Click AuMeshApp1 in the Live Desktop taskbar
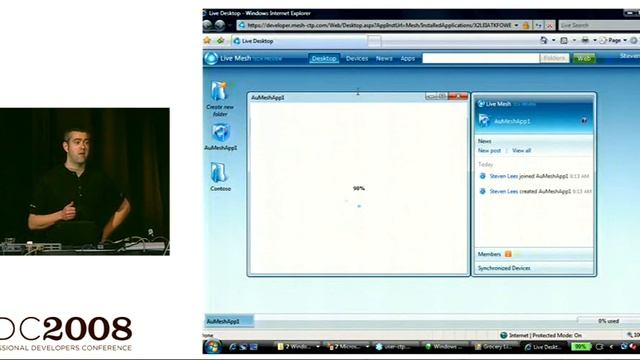This screenshot has height=360, width=640. [x=229, y=321]
